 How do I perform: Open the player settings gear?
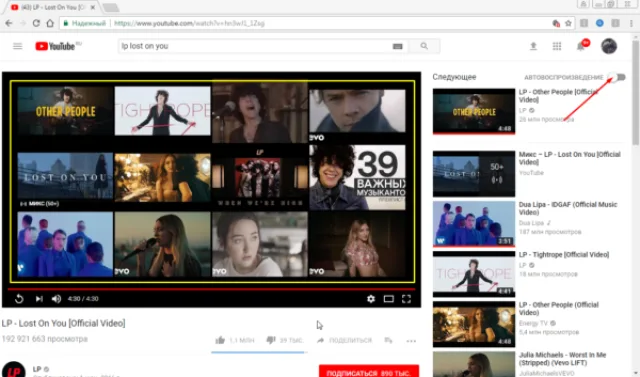[371, 299]
